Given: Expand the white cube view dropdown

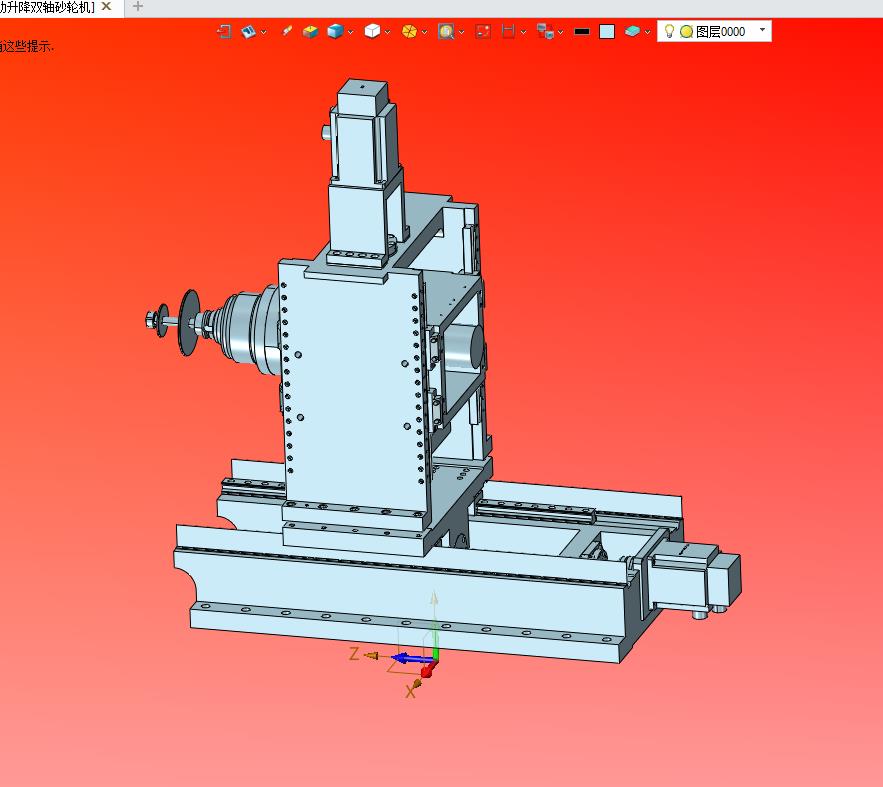Looking at the screenshot, I should pos(387,32).
